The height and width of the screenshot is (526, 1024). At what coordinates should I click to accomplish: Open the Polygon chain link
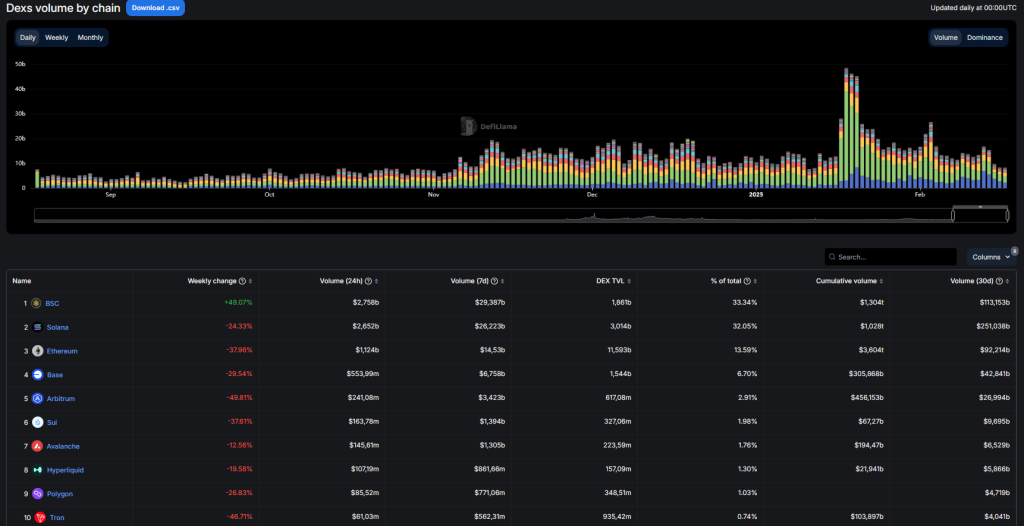coord(59,494)
